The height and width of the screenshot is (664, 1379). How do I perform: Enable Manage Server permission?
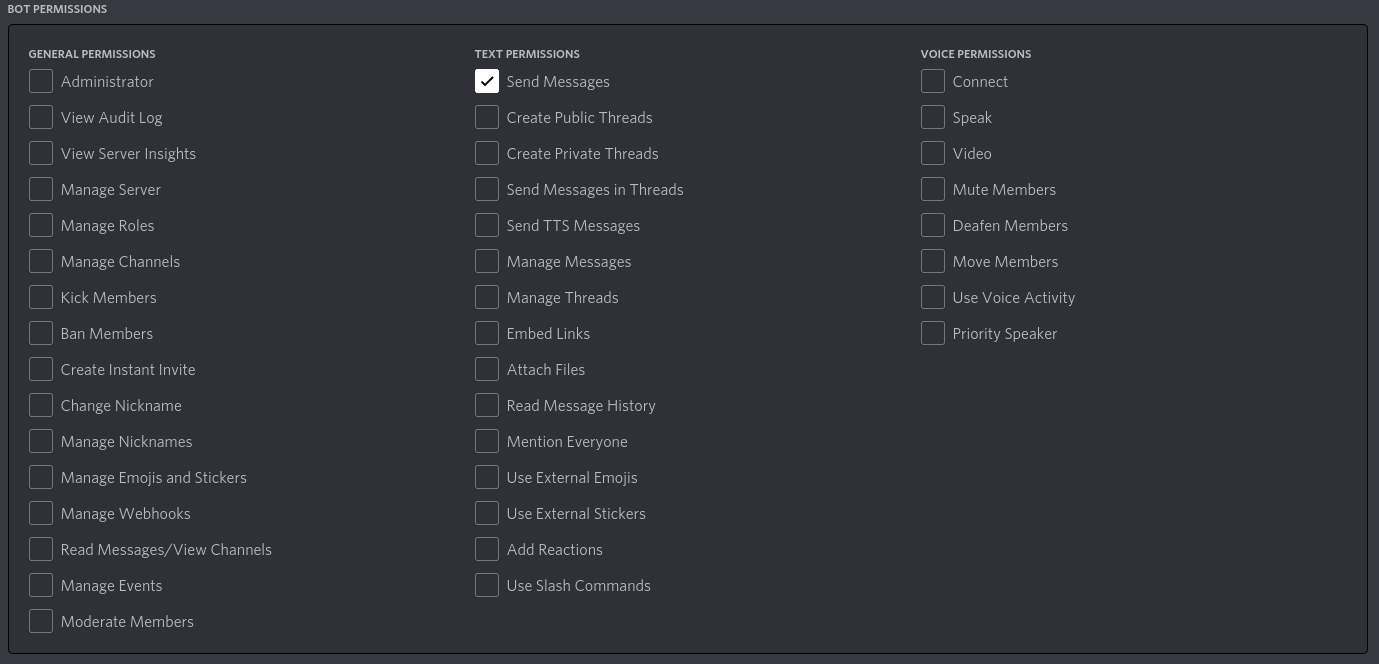(x=41, y=189)
